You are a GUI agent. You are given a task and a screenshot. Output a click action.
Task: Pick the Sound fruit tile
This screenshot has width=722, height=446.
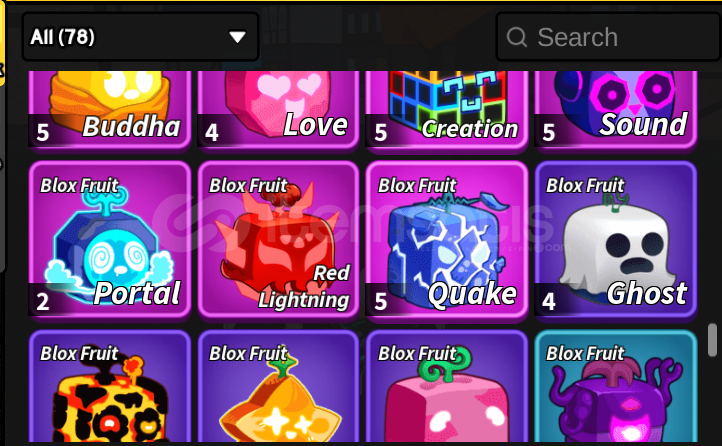click(x=616, y=110)
